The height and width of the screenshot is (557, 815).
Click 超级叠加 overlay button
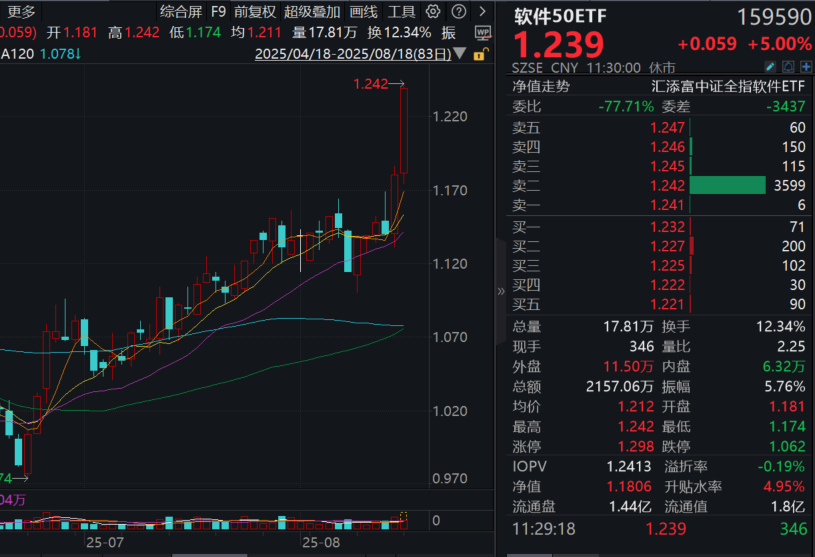tap(311, 12)
